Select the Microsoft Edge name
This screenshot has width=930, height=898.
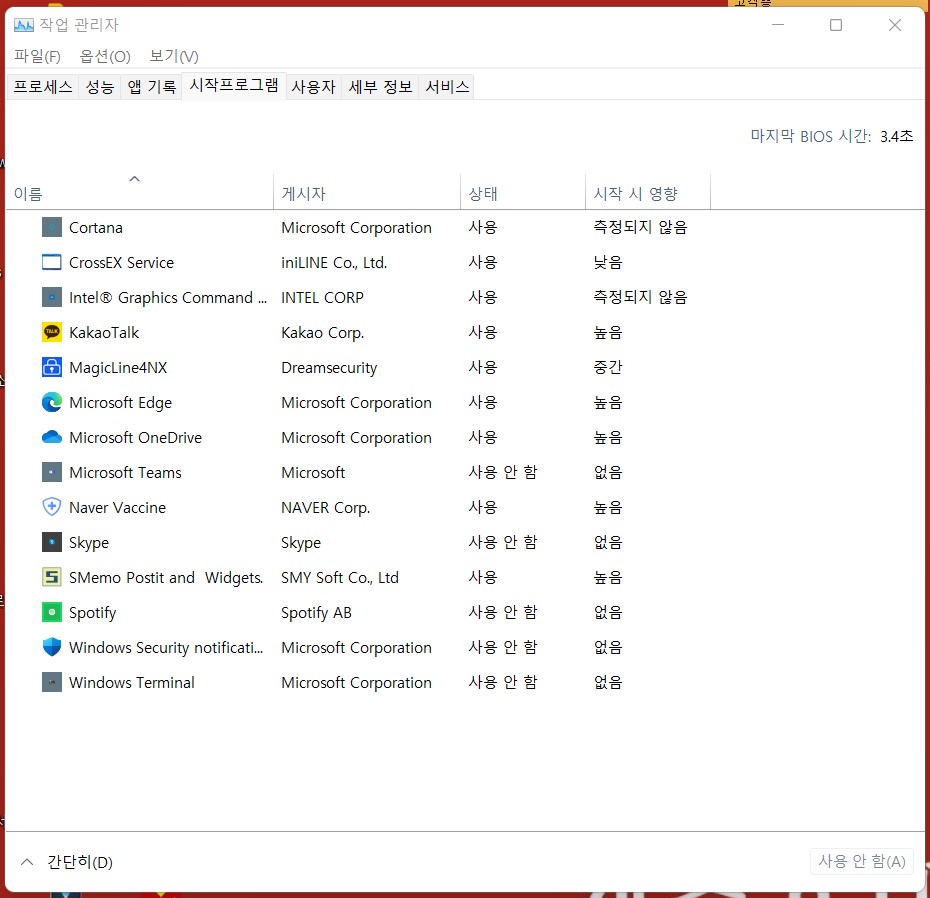click(120, 403)
